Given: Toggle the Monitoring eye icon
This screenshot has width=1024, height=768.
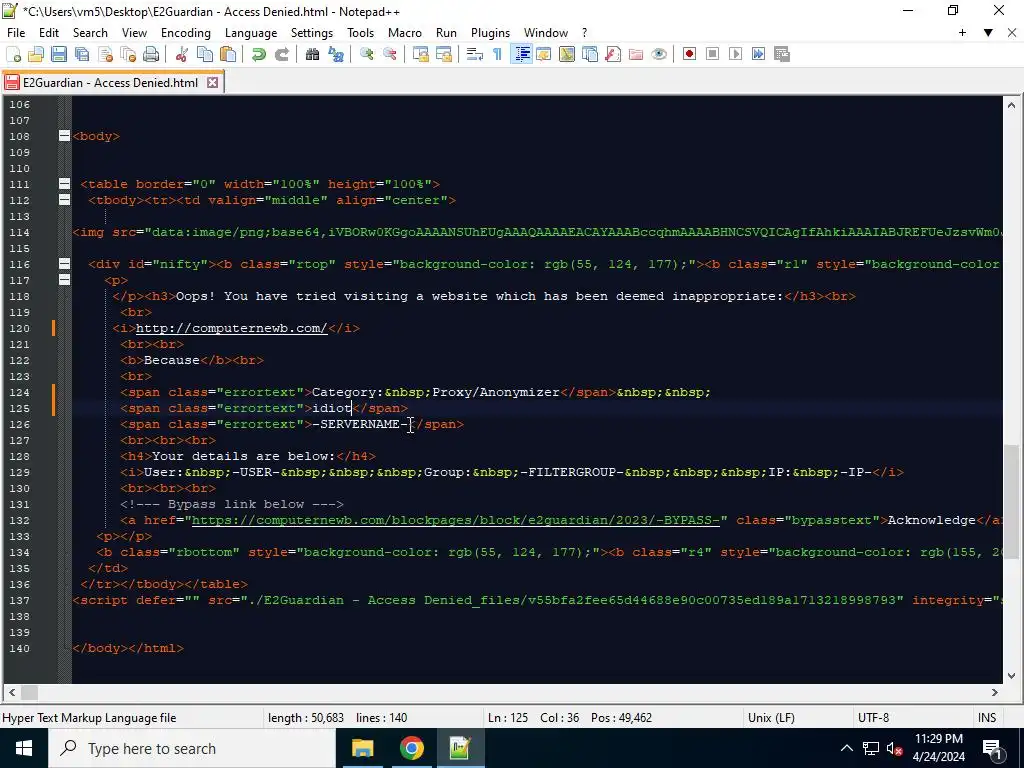Looking at the screenshot, I should [x=659, y=54].
